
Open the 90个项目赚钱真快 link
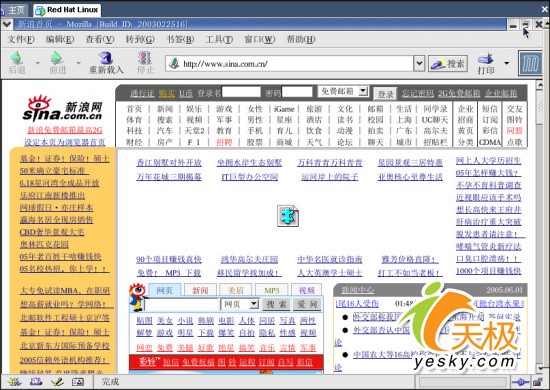[x=169, y=260]
